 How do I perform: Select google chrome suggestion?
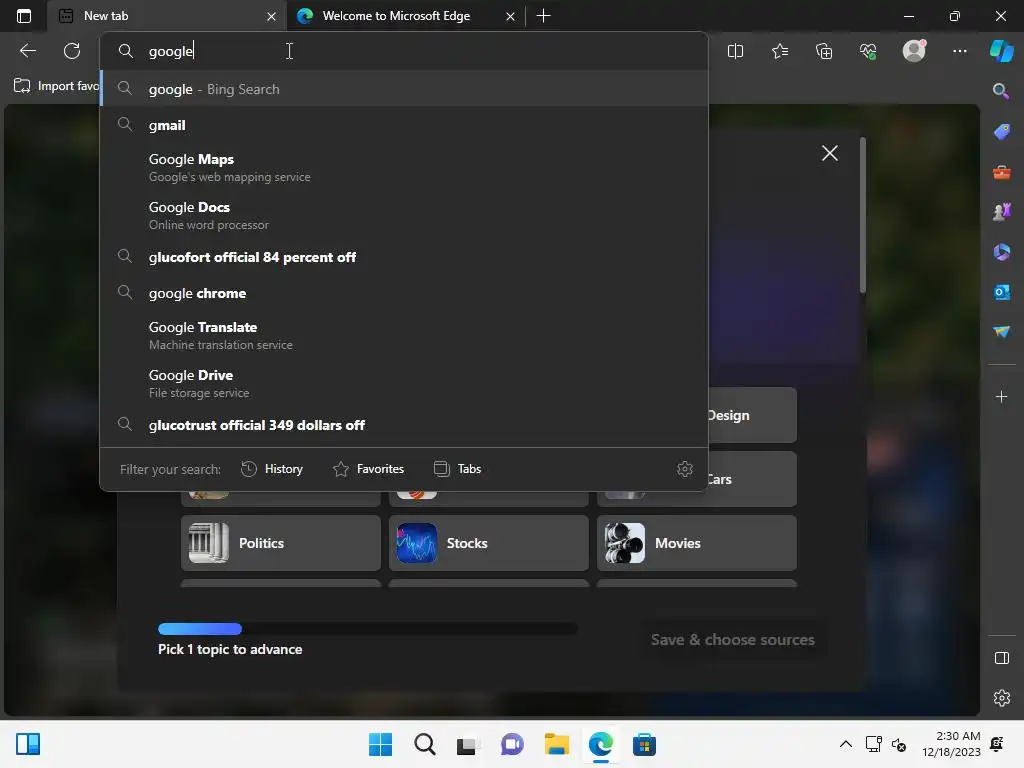coord(404,293)
